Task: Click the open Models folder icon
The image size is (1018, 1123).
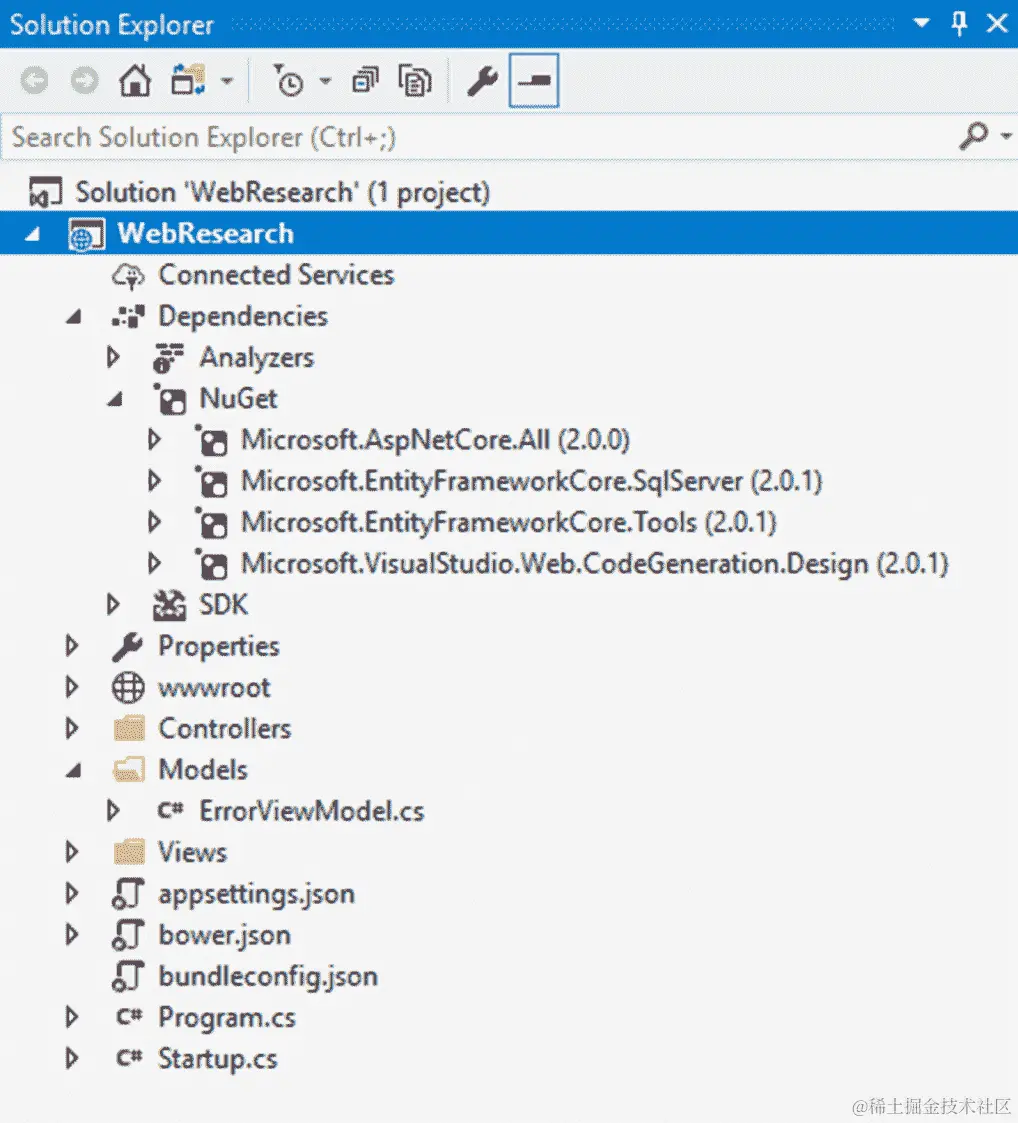Action: [x=129, y=770]
